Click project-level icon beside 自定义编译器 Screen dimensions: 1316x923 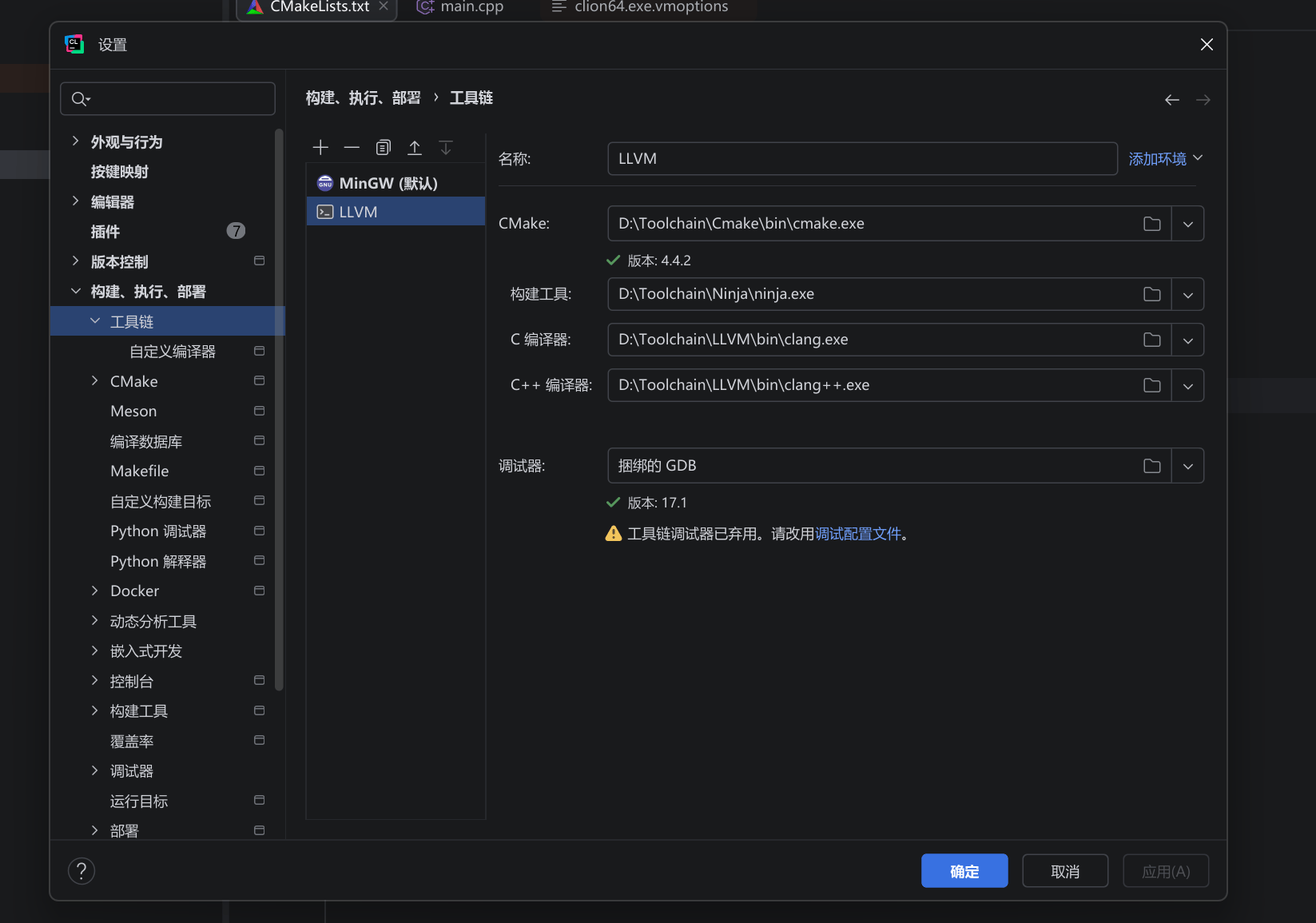[x=259, y=351]
